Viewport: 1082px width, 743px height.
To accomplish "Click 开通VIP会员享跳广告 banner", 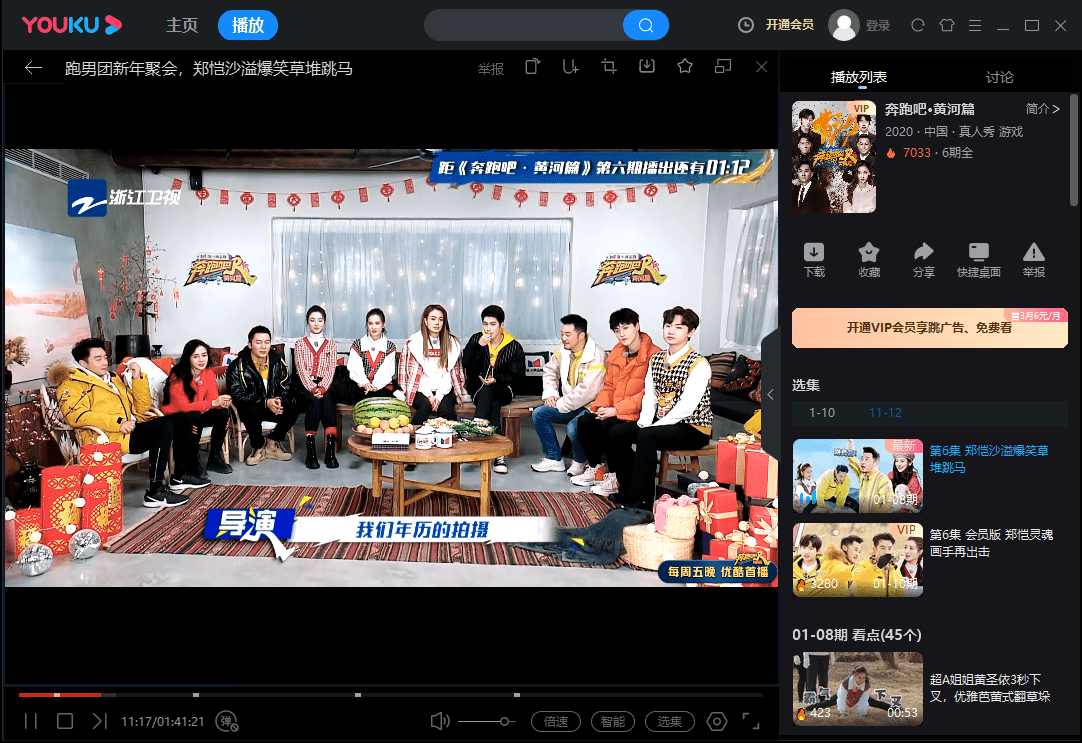I will 929,328.
